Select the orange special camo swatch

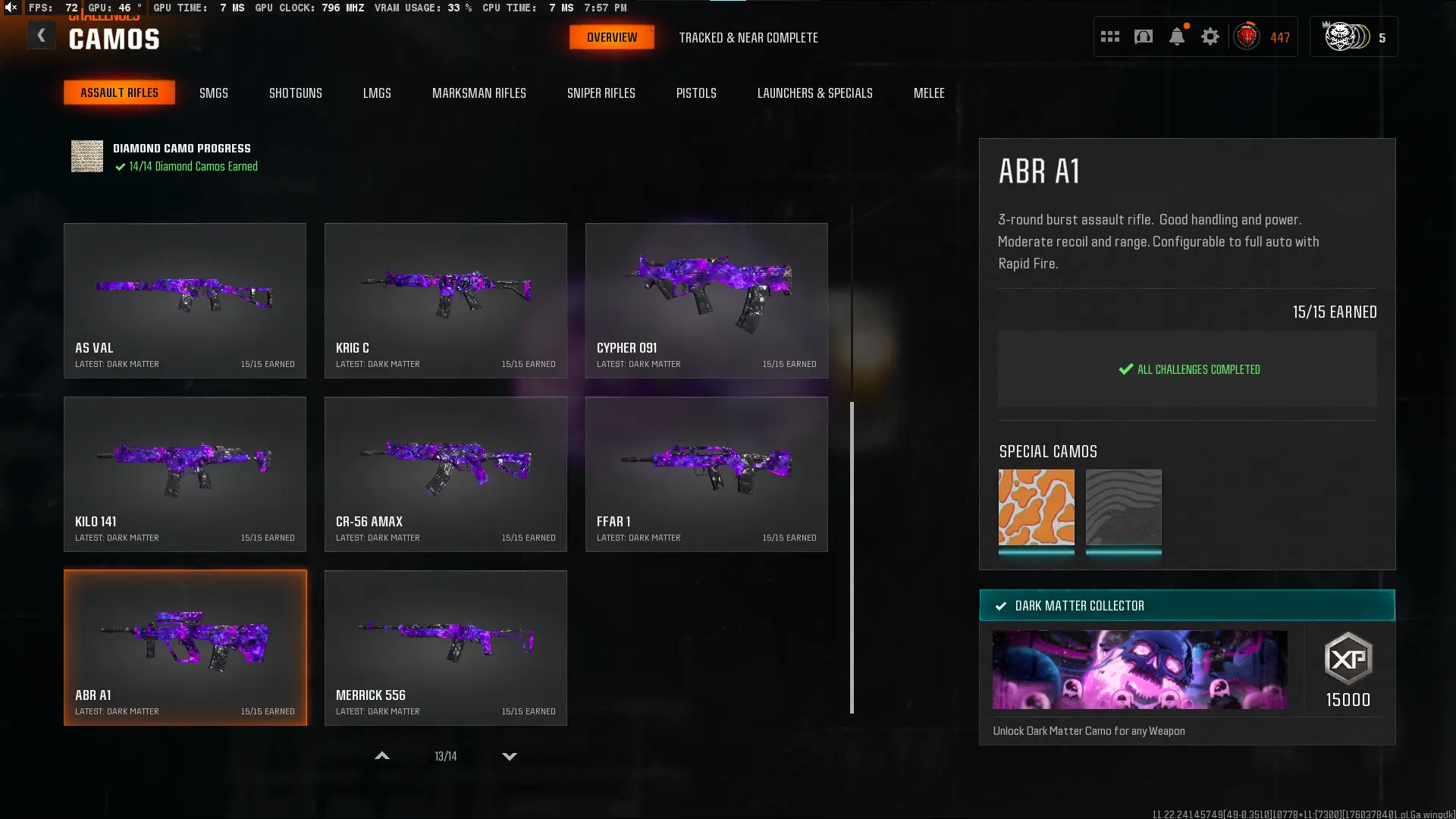tap(1036, 507)
